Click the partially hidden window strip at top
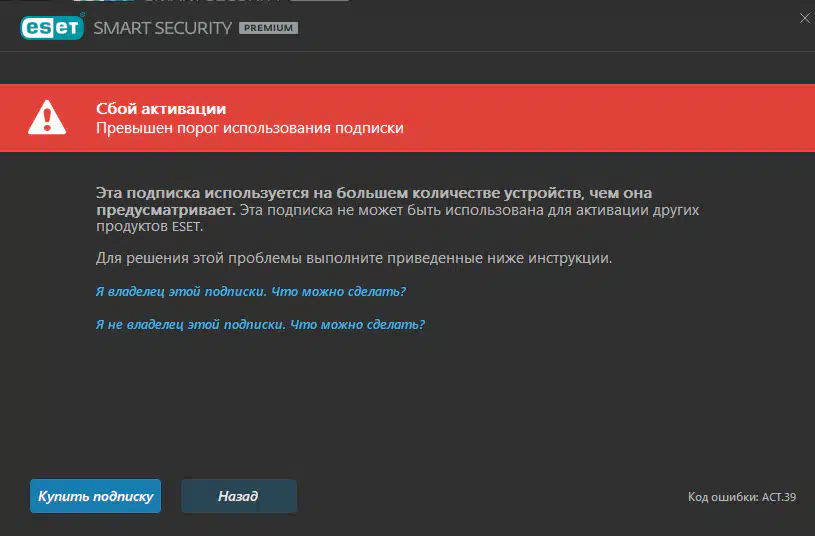Screen dimensions: 815x536 (x=208, y=1)
